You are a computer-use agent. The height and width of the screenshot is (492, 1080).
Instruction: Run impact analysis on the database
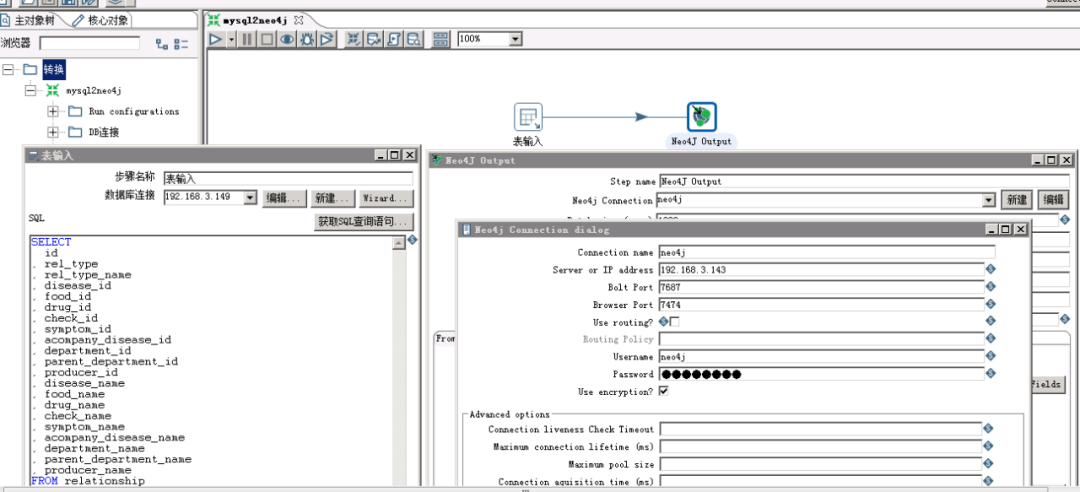(x=374, y=39)
